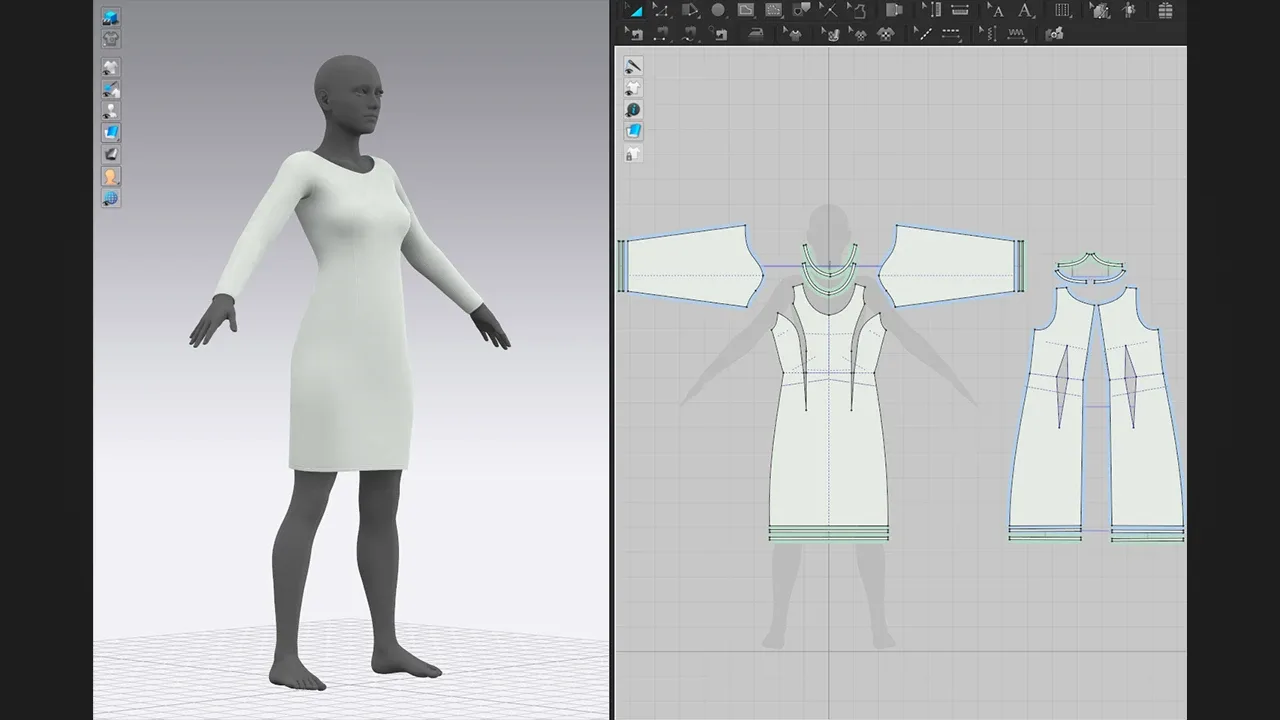Select the right sleeve pattern piece
The image size is (1280, 720).
[950, 266]
